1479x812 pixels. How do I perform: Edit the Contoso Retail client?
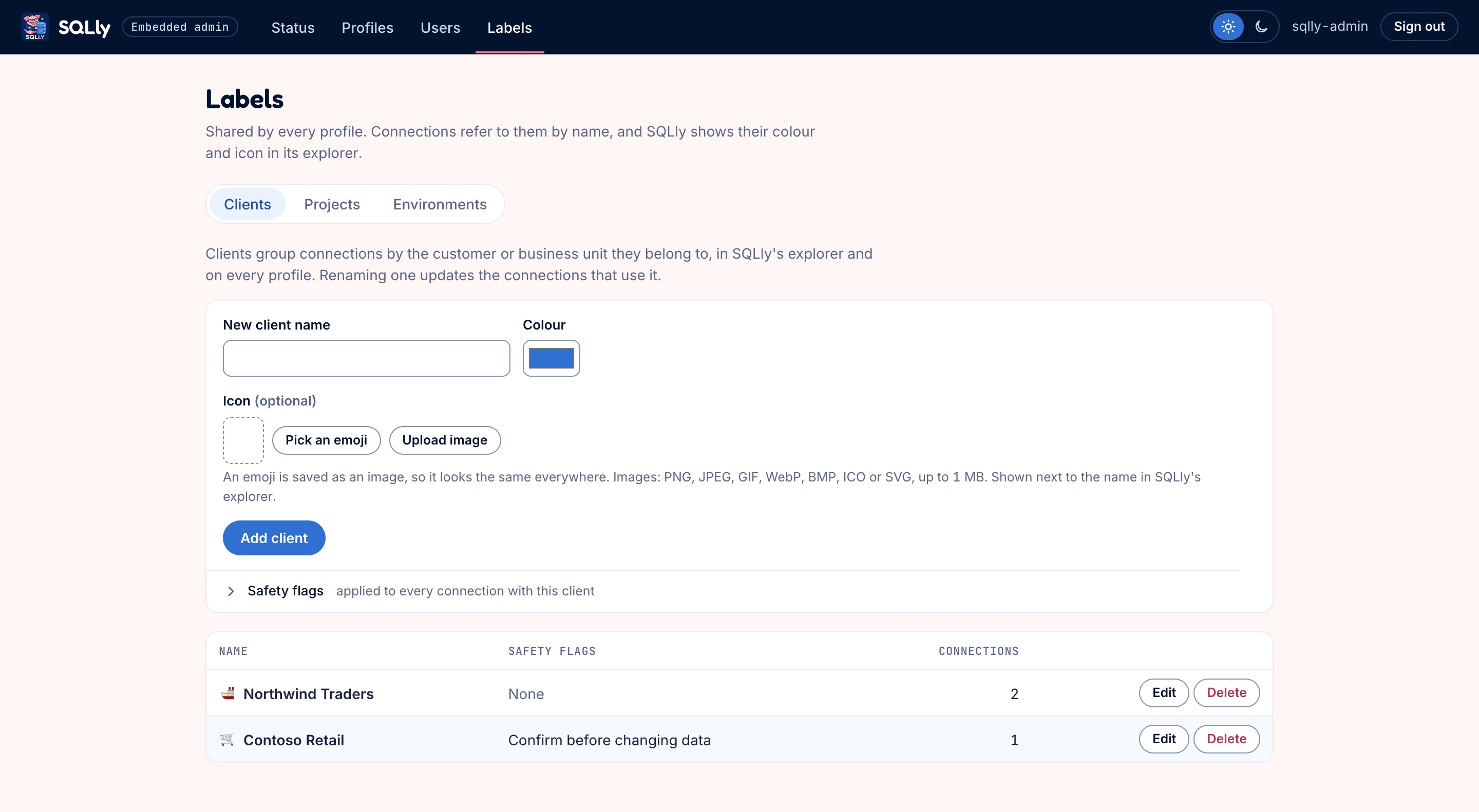[x=1164, y=739]
